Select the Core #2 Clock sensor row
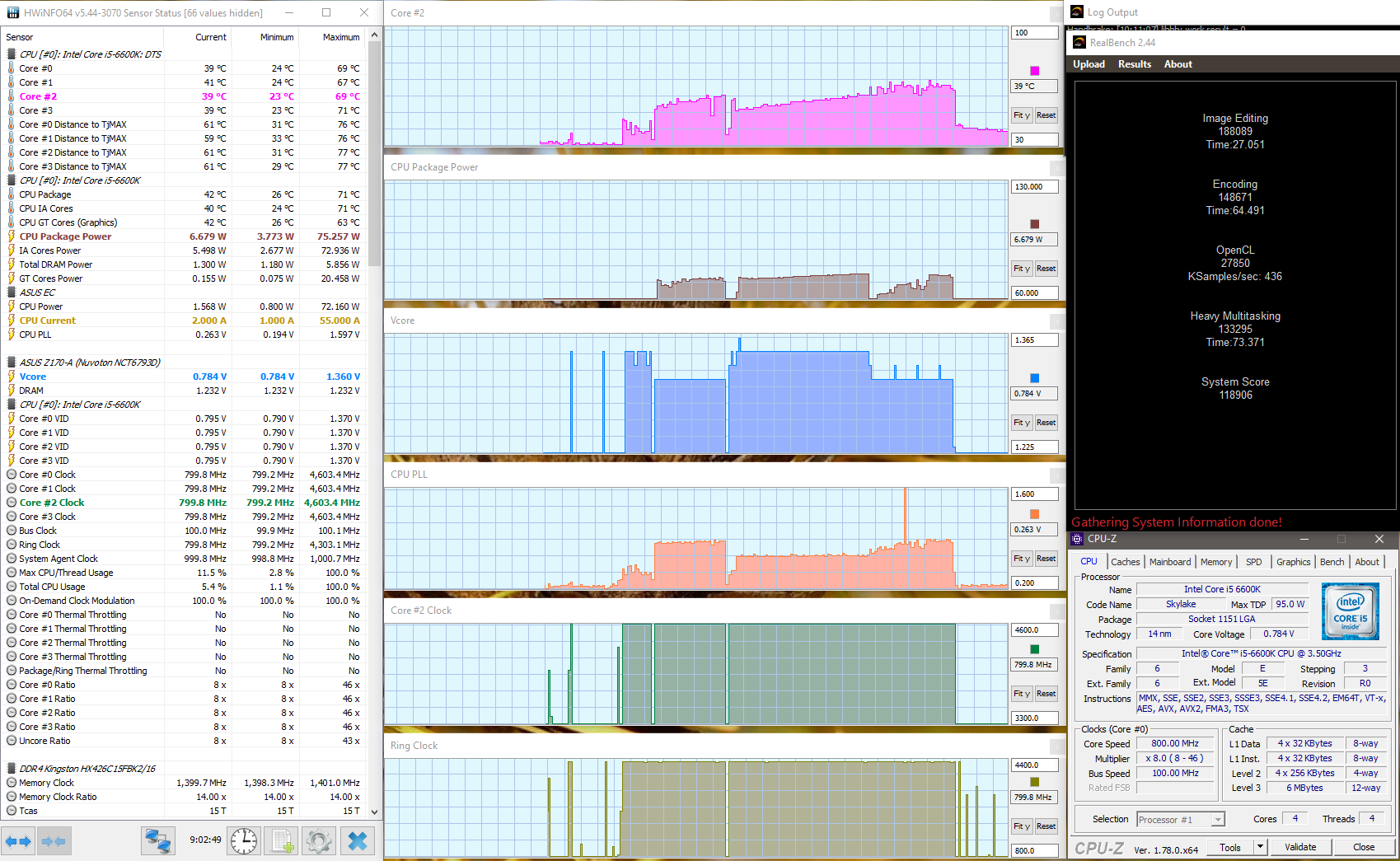 [183, 503]
